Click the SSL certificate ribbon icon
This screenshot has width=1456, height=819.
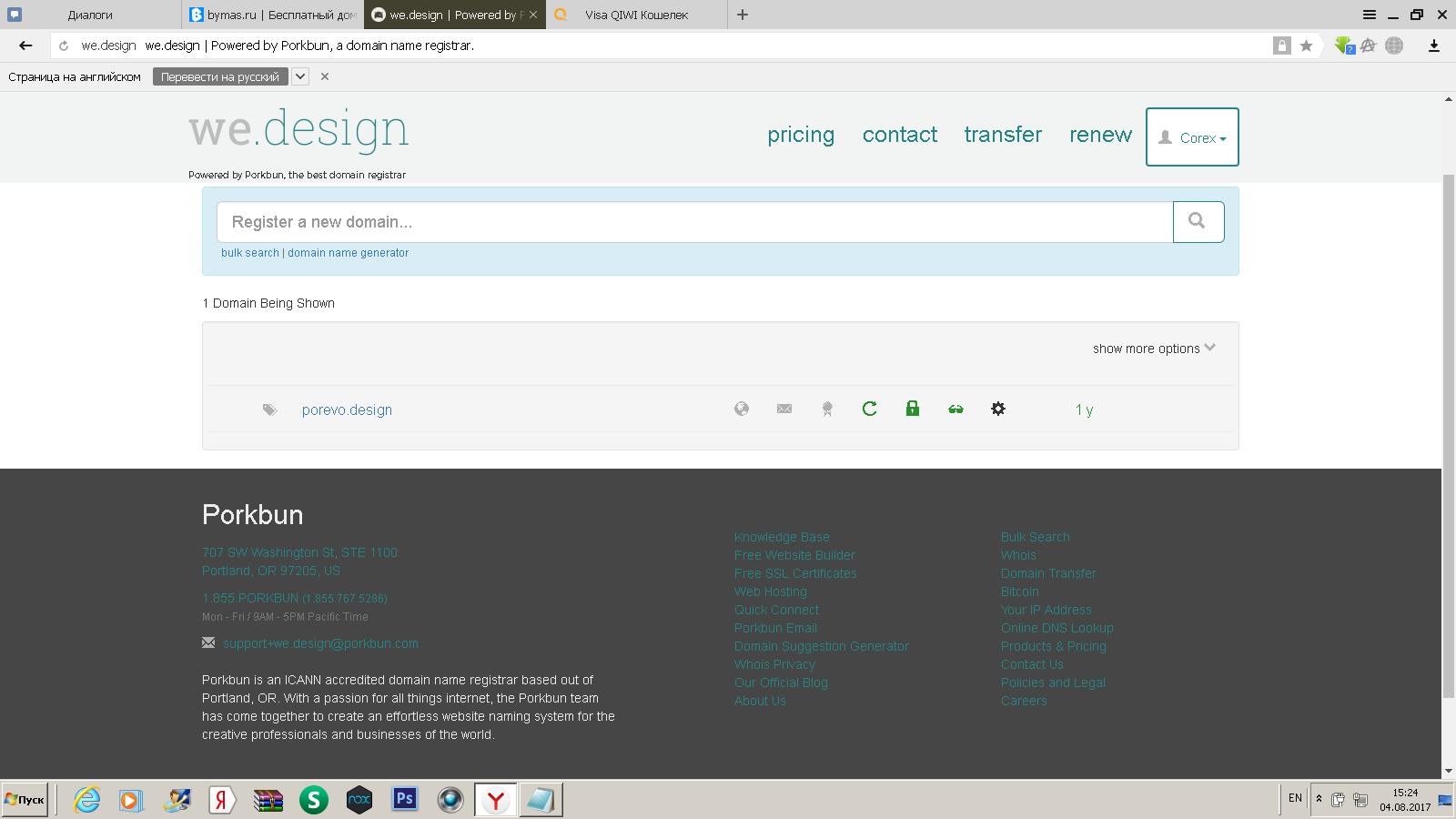[827, 409]
